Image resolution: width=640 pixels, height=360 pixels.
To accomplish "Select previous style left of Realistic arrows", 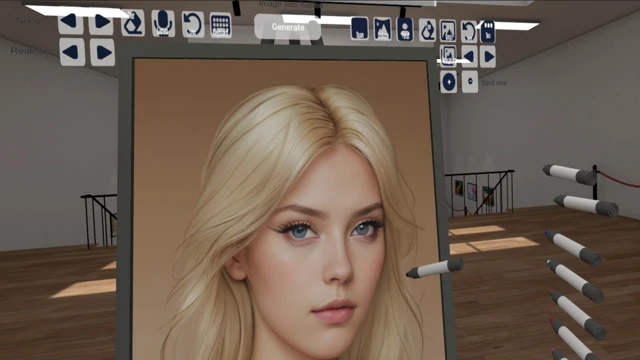I will point(72,52).
